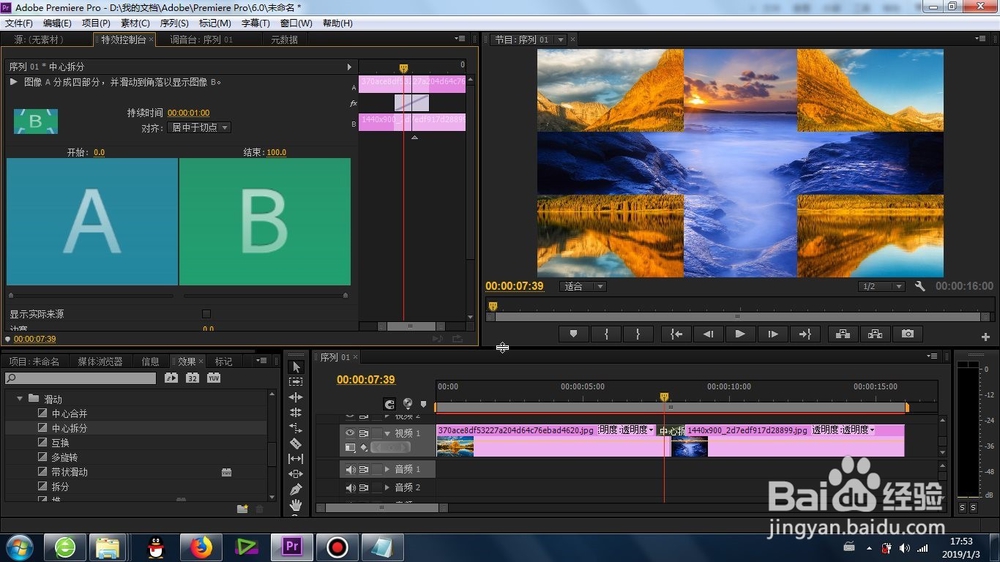Open program monitor settings wrench
The image size is (1000, 562).
pos(920,286)
